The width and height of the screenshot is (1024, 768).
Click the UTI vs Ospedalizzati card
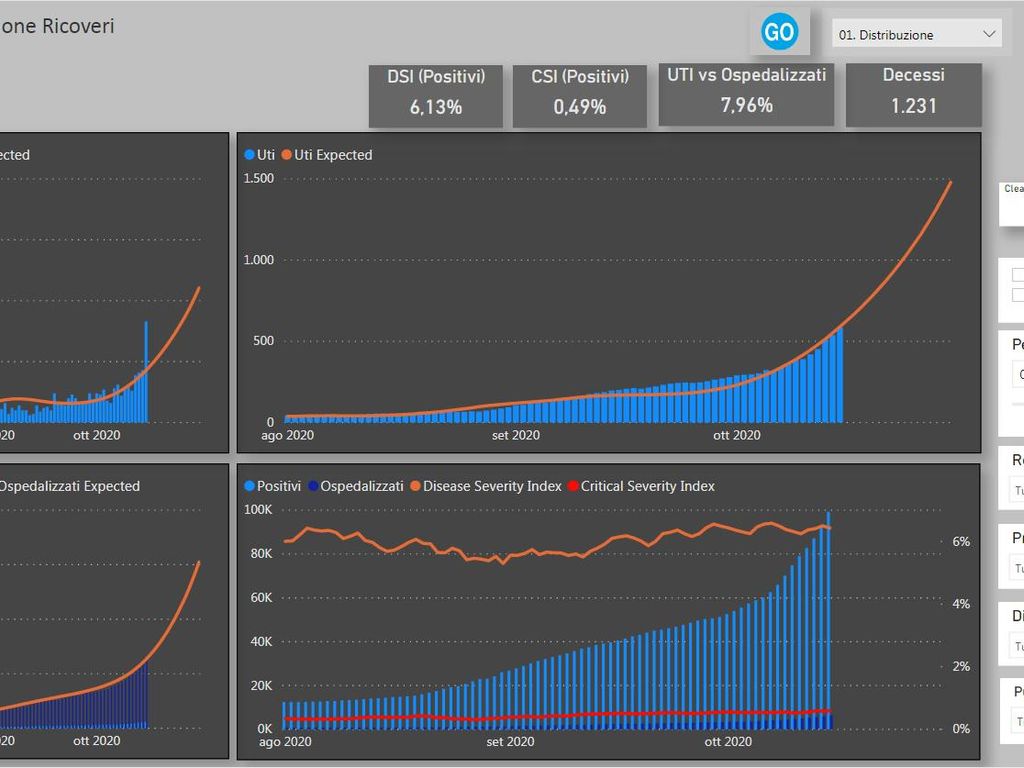pyautogui.click(x=746, y=94)
